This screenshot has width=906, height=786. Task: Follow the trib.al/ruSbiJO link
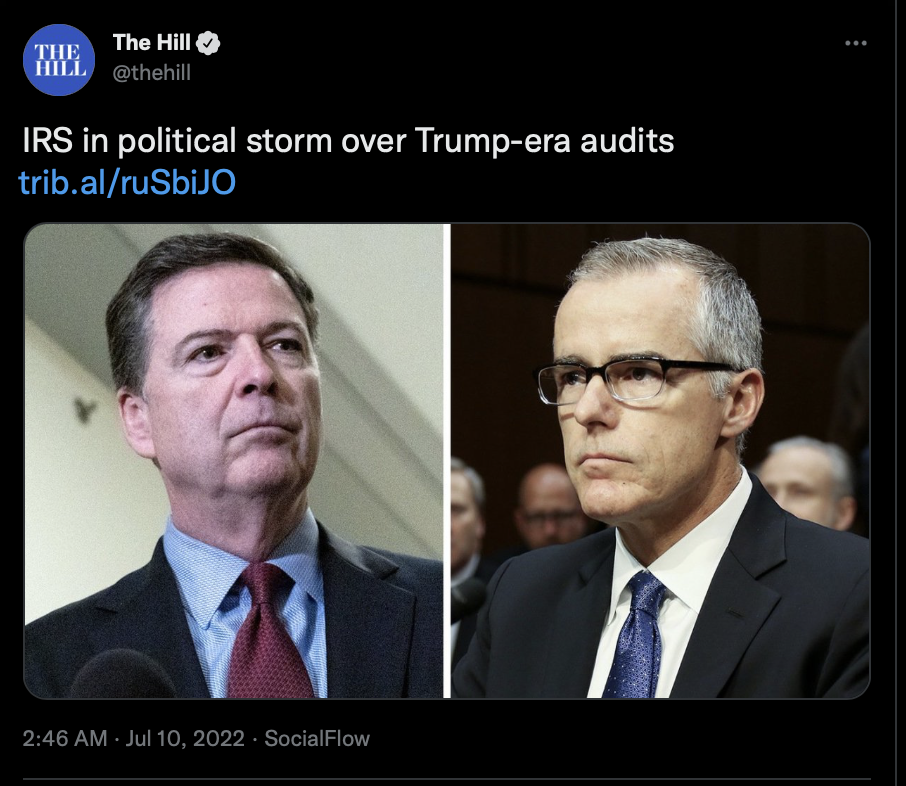(x=127, y=182)
